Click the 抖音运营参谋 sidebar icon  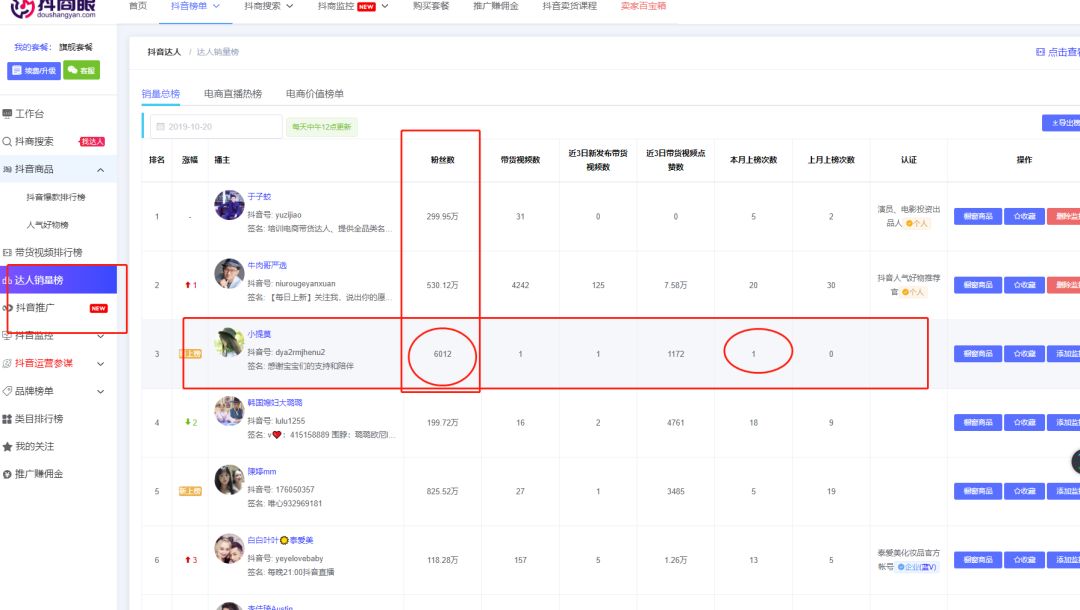[7, 364]
